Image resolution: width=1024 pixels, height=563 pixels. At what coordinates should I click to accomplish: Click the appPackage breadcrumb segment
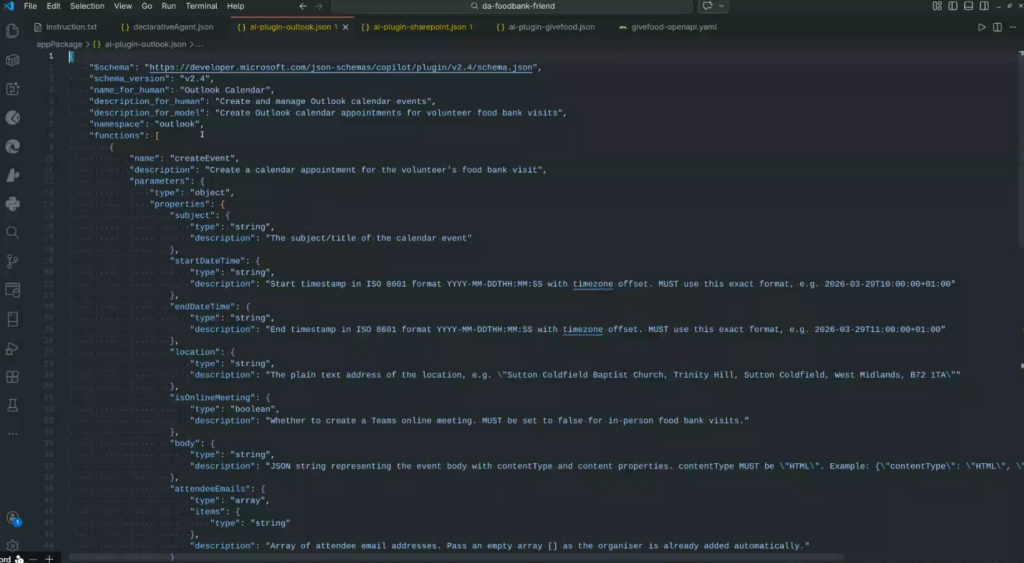59,44
